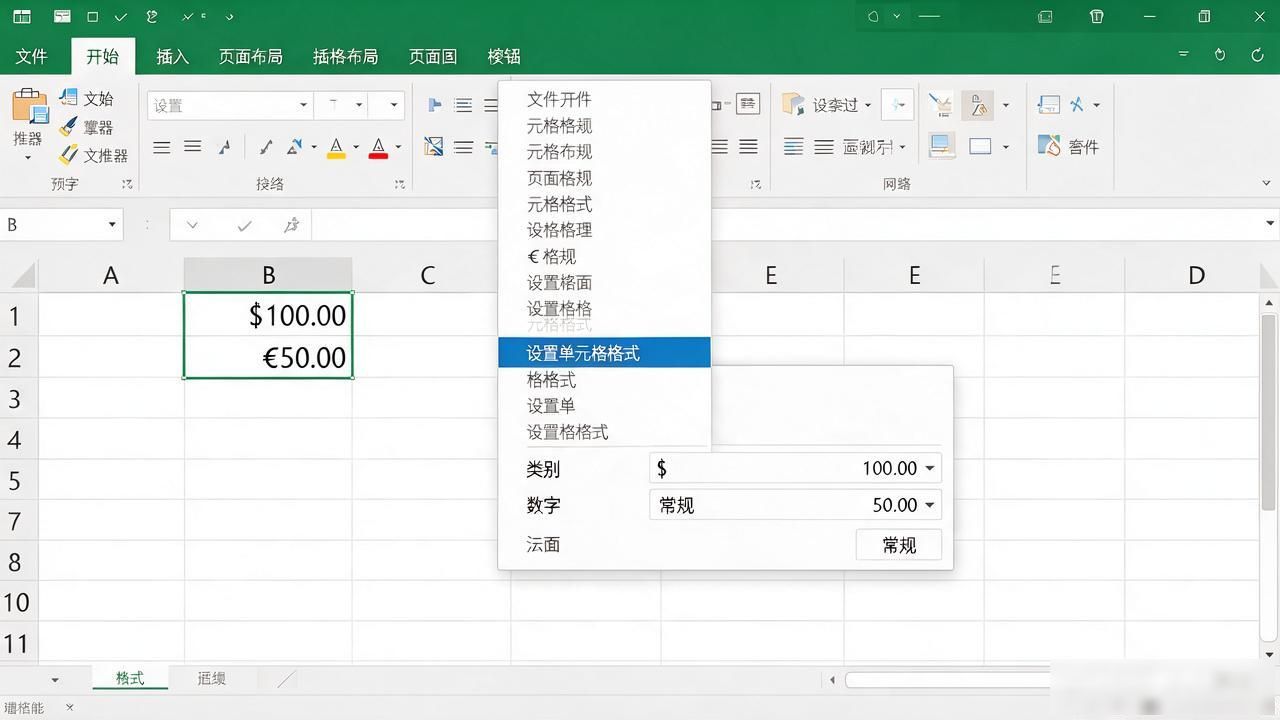
Task: Click the horizontal scrollbar left arrow
Action: click(x=832, y=680)
